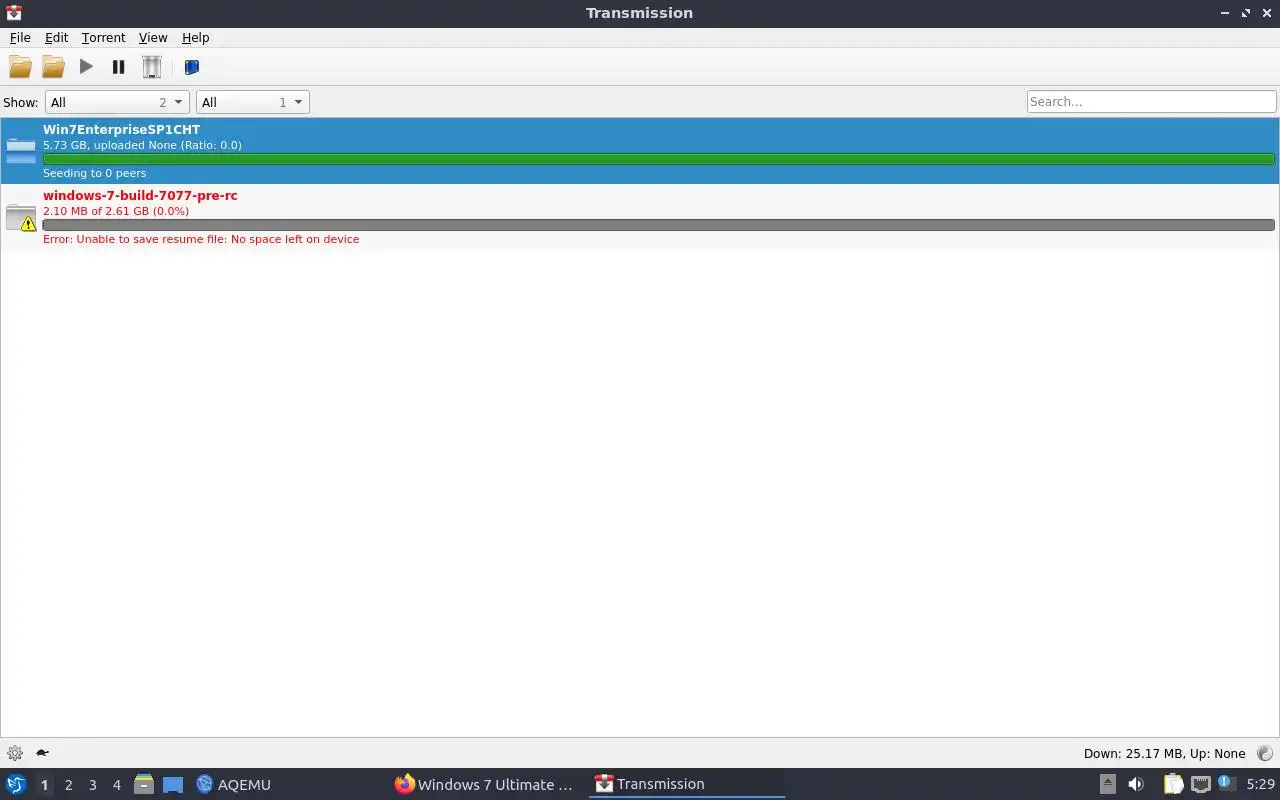Open torrent properties blue icon
The image size is (1280, 800).
pyautogui.click(x=192, y=67)
